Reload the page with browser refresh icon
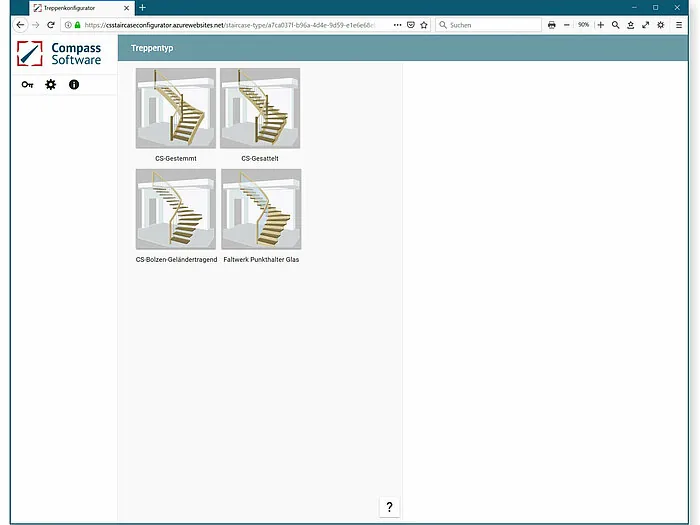This screenshot has width=700, height=525. pos(51,25)
